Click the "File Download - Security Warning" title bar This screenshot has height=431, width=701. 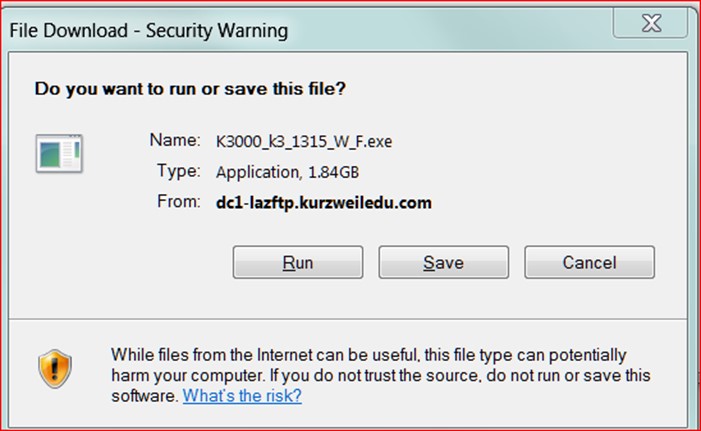[149, 30]
